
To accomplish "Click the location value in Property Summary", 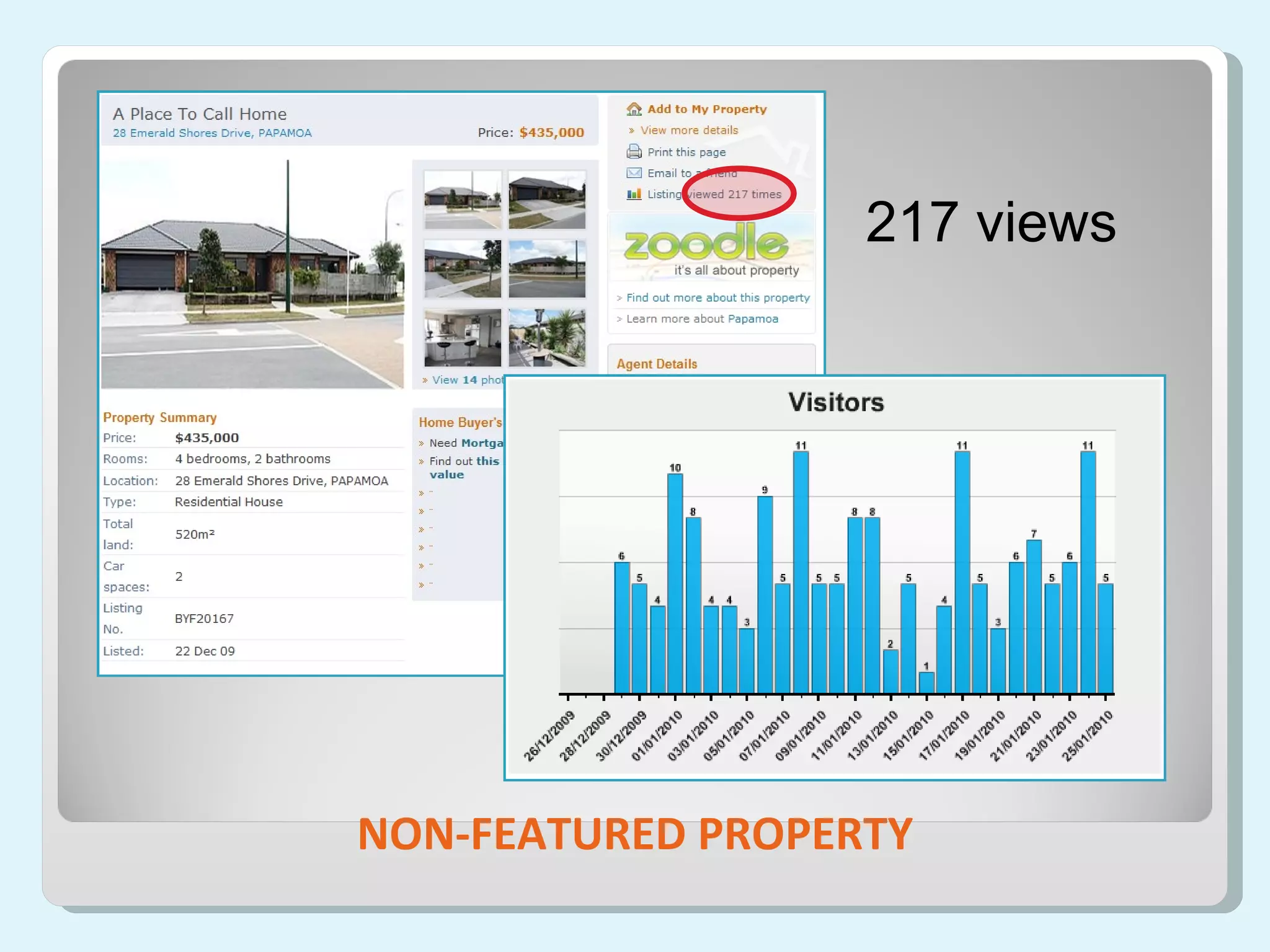I will (x=282, y=481).
